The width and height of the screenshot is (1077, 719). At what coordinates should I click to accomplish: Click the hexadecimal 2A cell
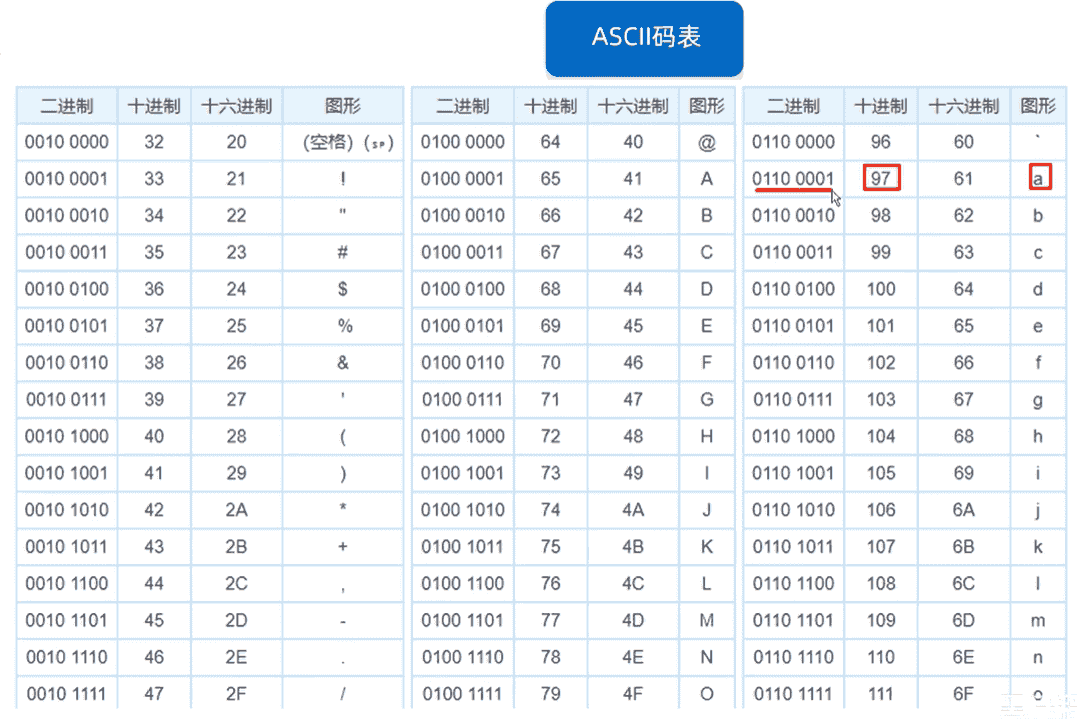[x=236, y=510]
